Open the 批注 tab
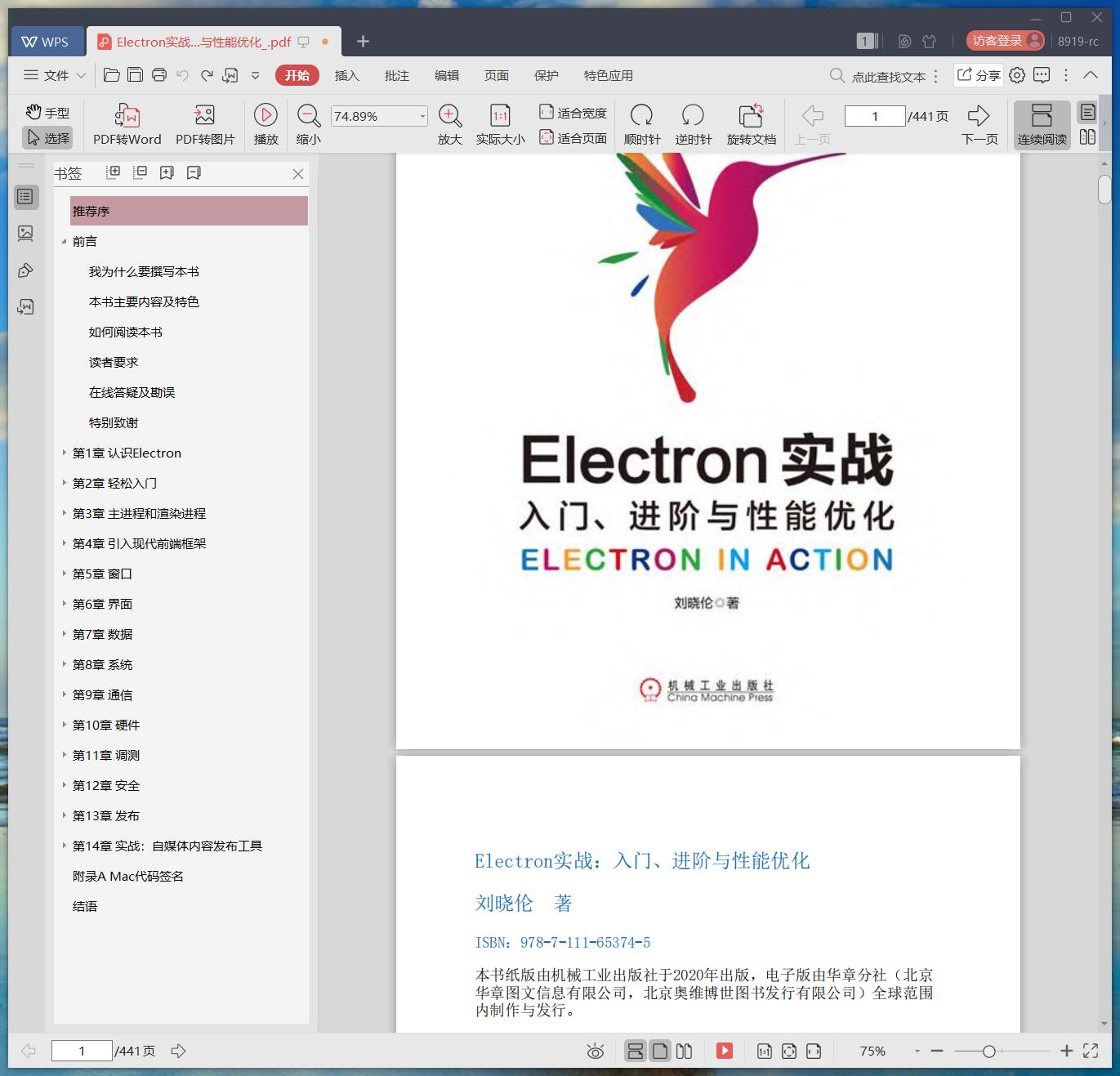Image resolution: width=1120 pixels, height=1076 pixels. 396,75
